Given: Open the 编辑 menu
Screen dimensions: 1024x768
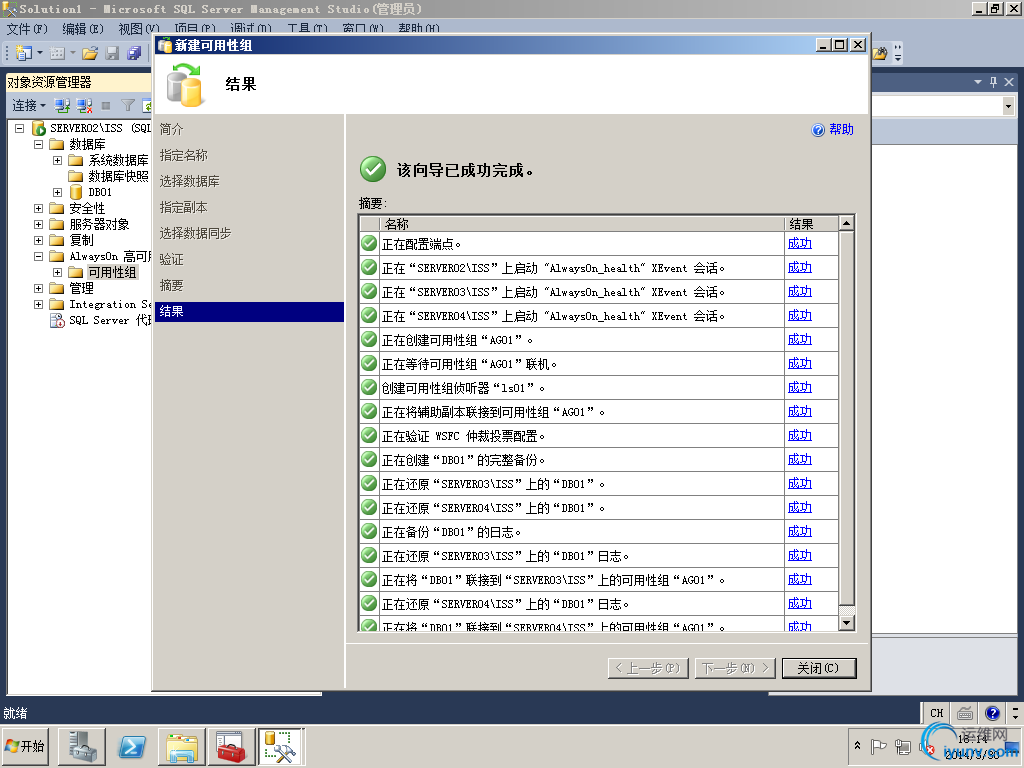Looking at the screenshot, I should 82,29.
